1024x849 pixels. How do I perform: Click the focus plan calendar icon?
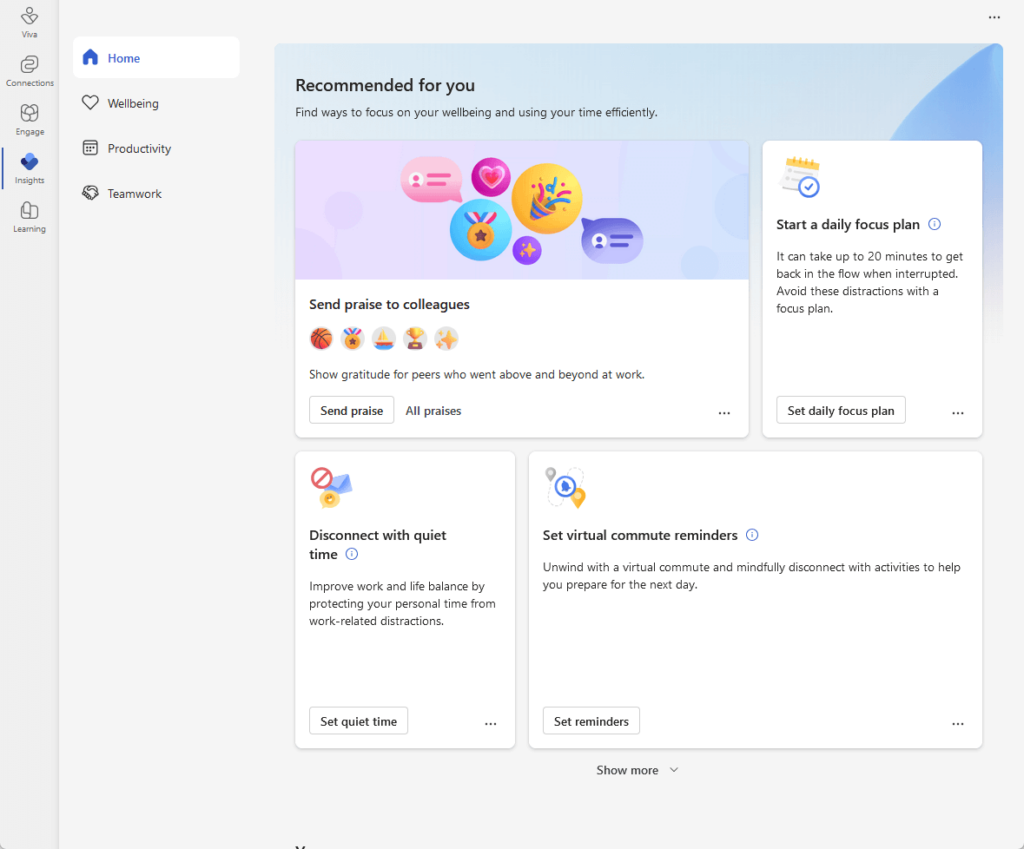coord(800,176)
